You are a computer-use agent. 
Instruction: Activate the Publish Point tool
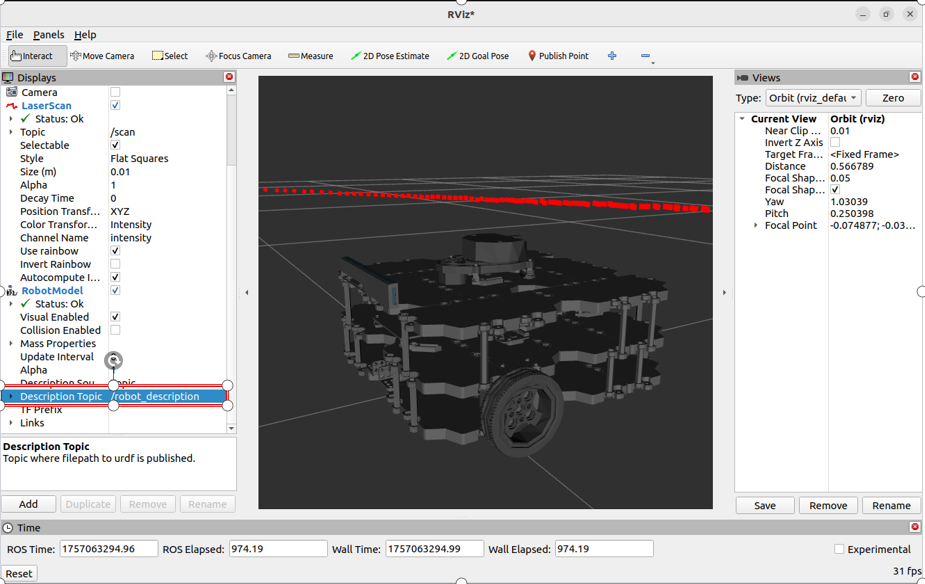[x=556, y=55]
